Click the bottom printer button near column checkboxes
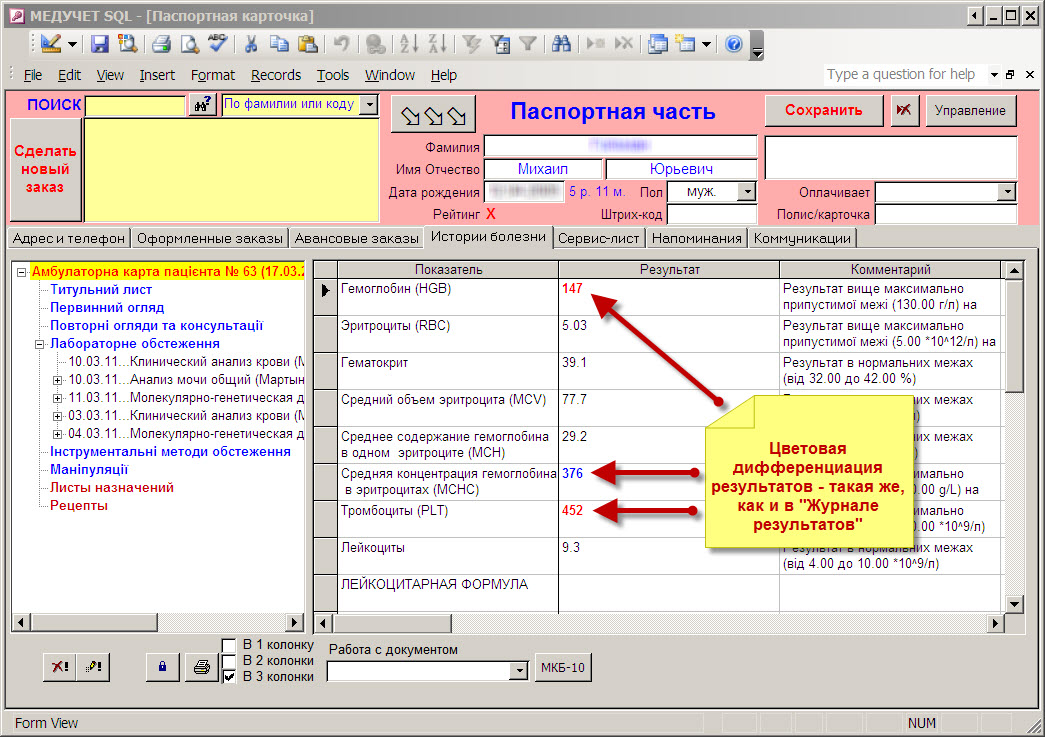Image resolution: width=1045 pixels, height=737 pixels. (x=201, y=666)
